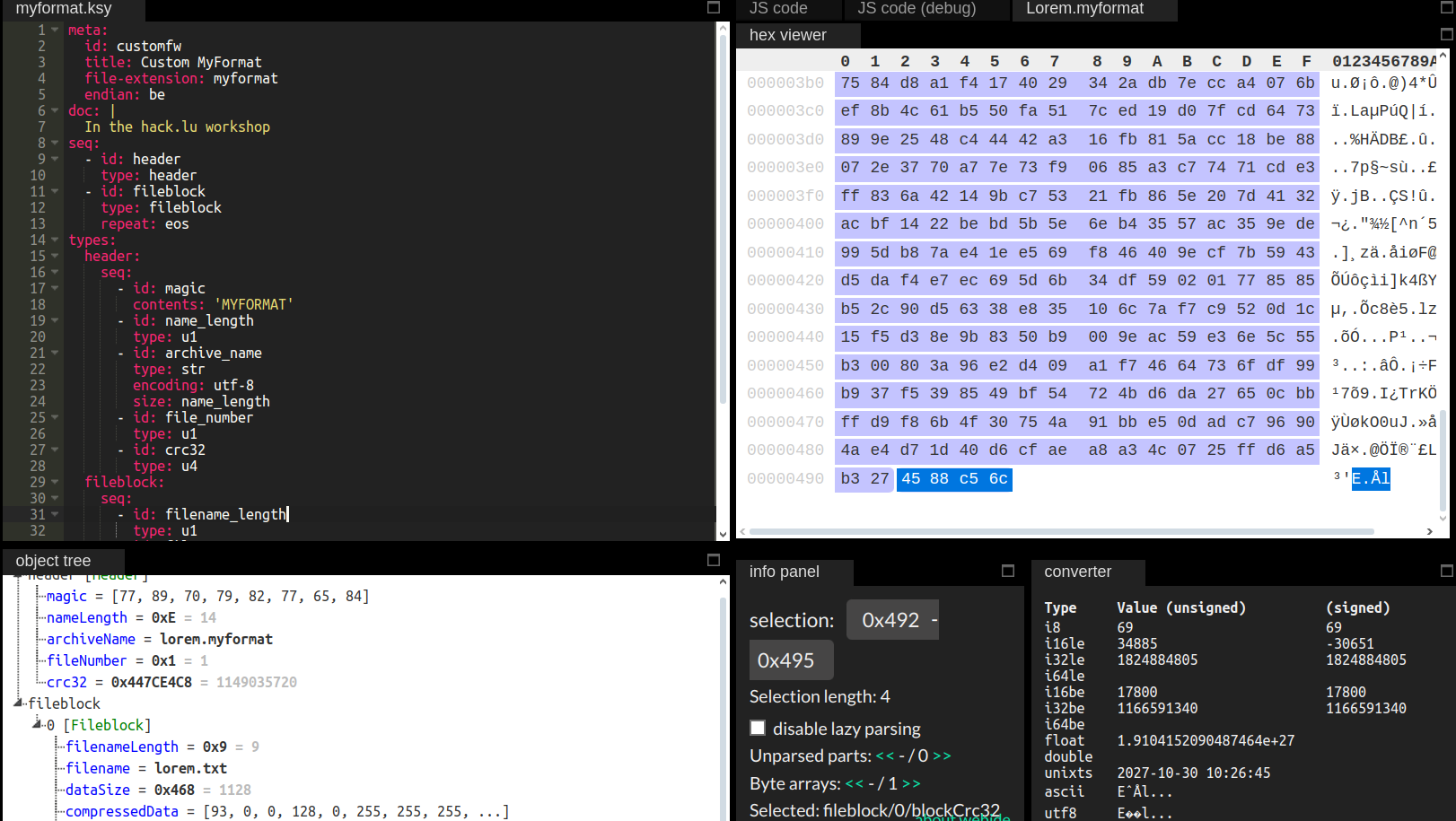Go to next unparsed part
The image size is (1456, 821).
click(x=942, y=755)
